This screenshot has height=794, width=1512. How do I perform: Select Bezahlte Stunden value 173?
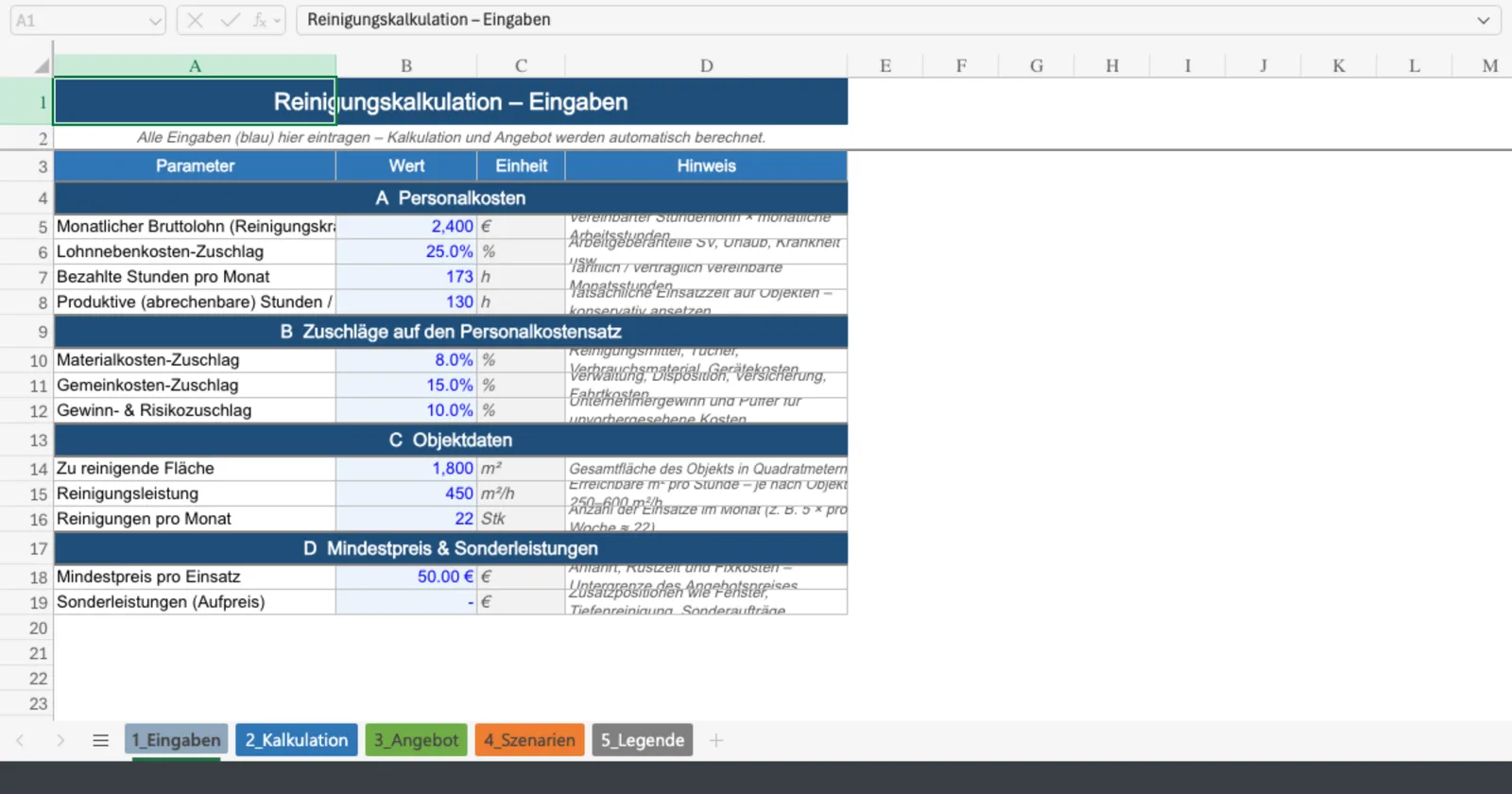click(406, 277)
